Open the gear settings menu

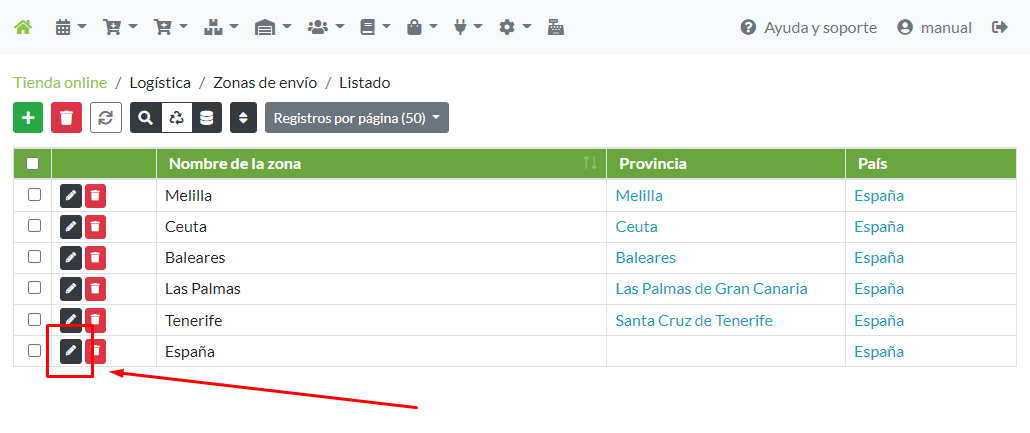tap(516, 28)
